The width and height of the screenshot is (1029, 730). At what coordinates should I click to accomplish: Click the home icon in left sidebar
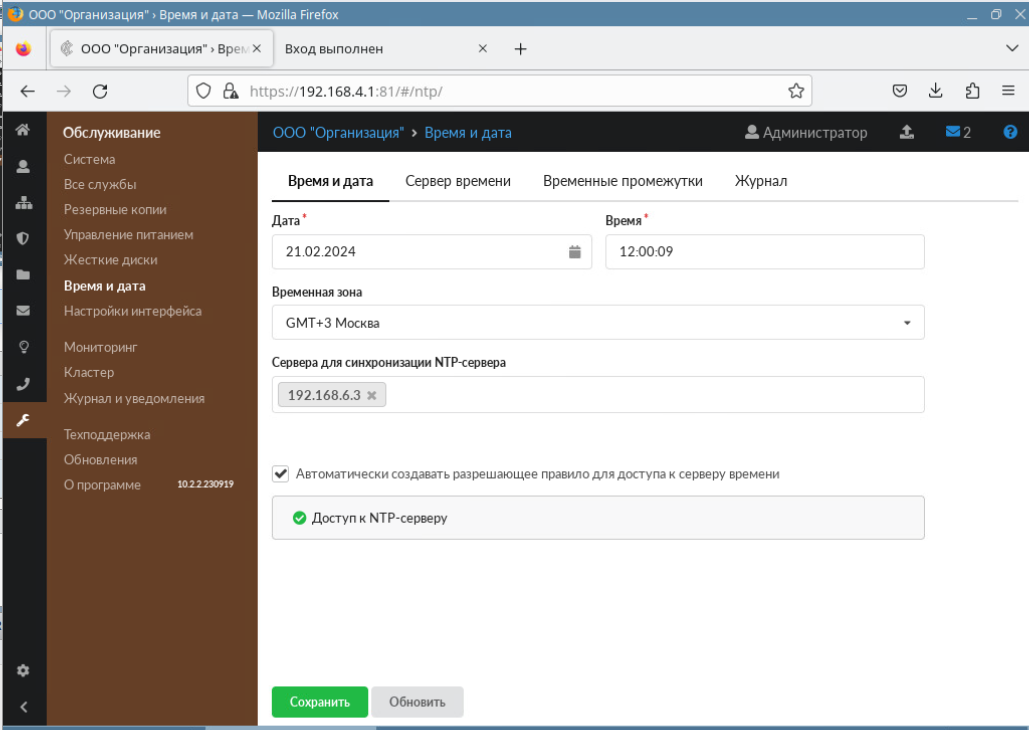pyautogui.click(x=23, y=130)
